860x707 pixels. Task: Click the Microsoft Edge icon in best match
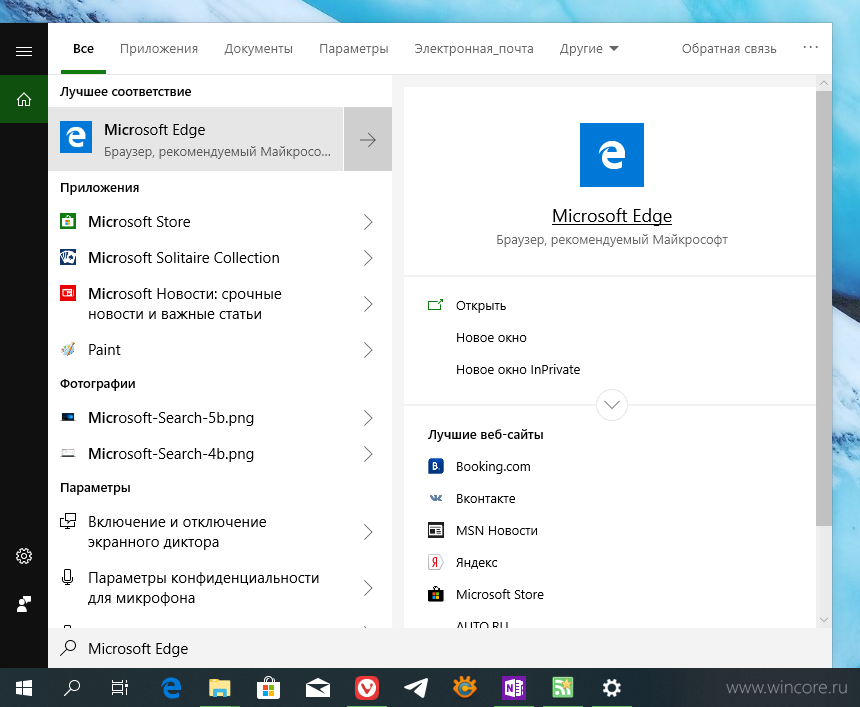click(76, 137)
